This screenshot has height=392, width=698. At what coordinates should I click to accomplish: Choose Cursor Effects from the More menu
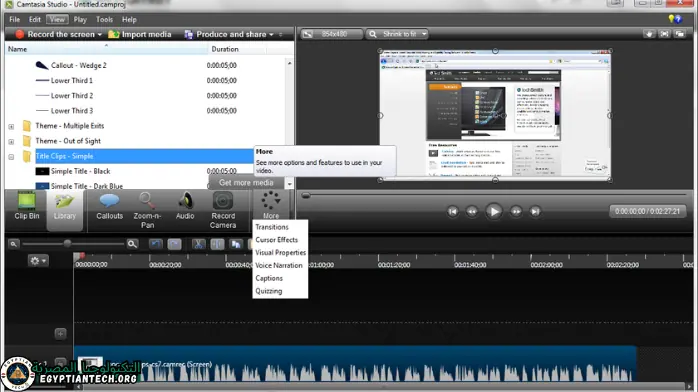(x=276, y=240)
